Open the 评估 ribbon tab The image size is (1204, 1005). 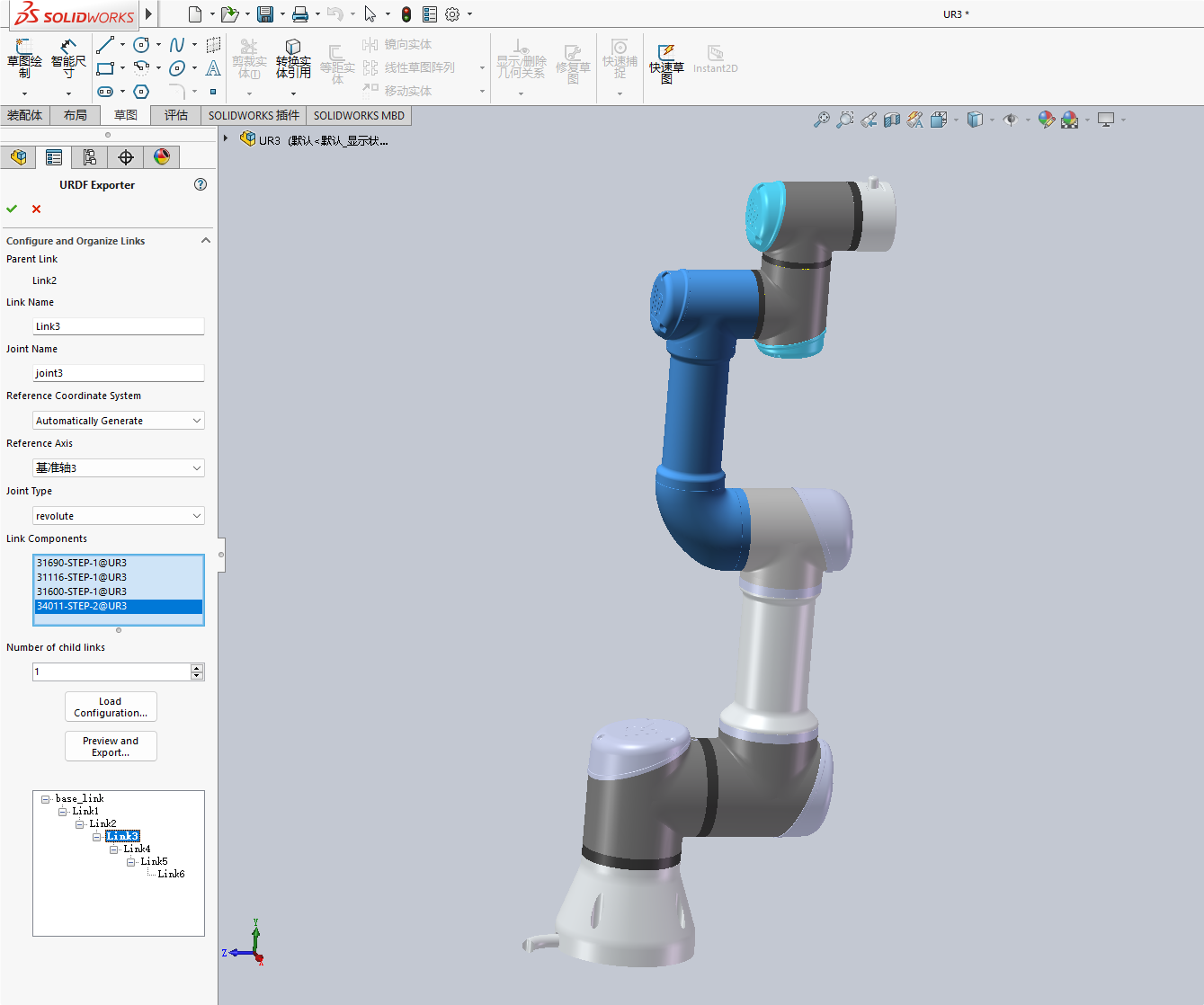point(175,115)
